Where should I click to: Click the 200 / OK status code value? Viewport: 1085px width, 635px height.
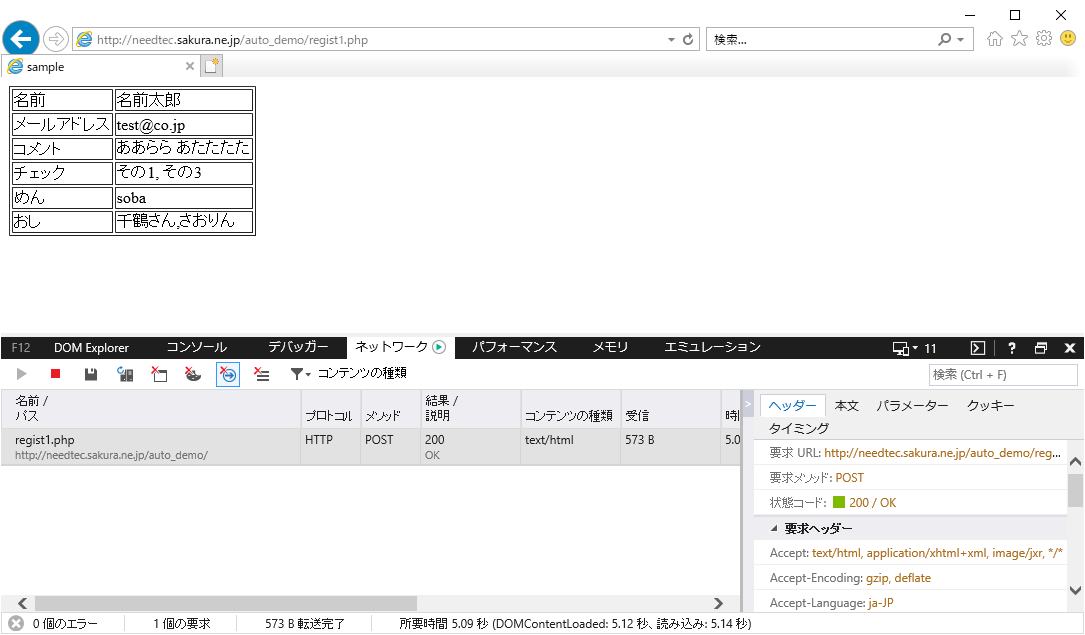coord(872,503)
